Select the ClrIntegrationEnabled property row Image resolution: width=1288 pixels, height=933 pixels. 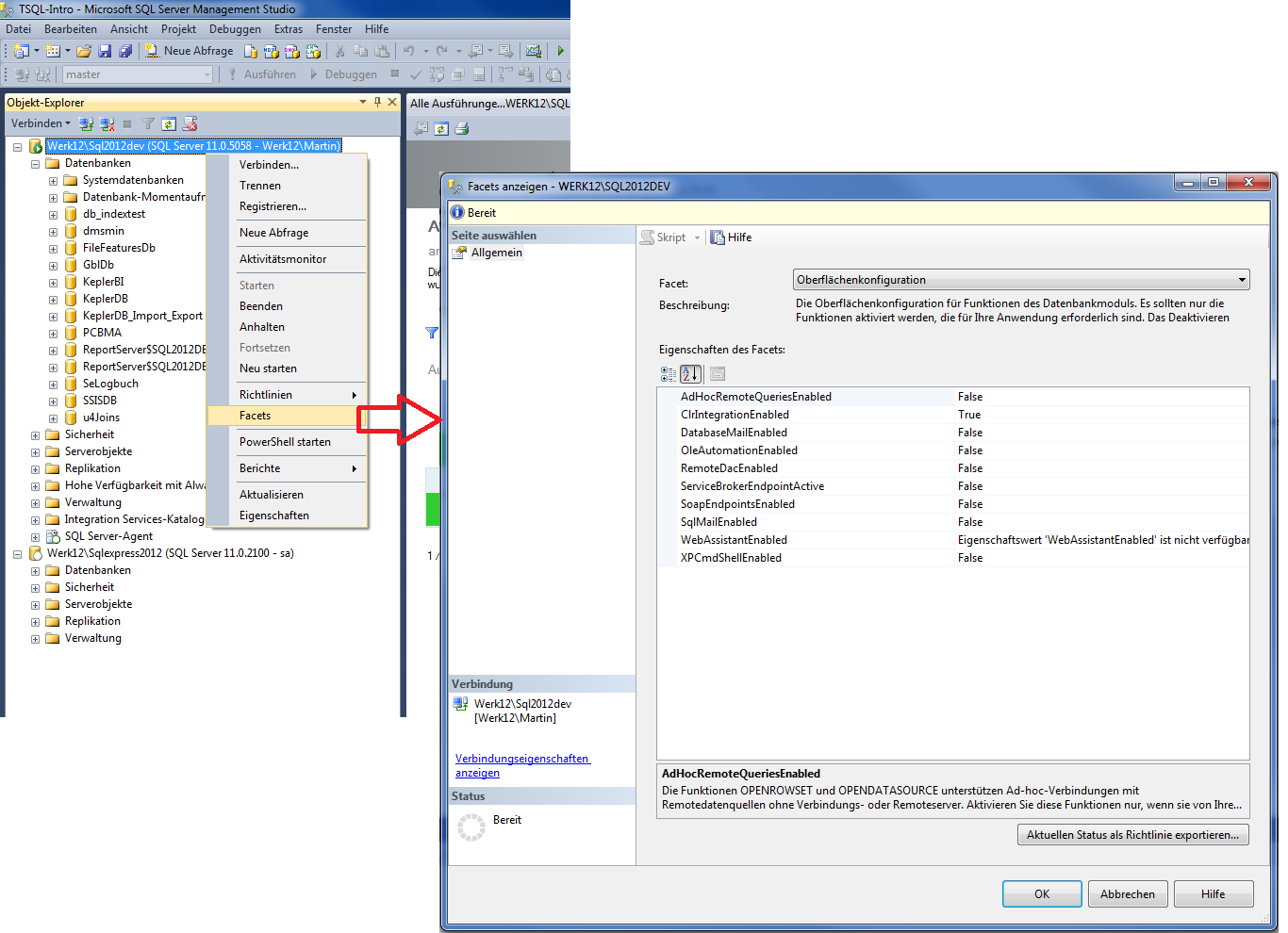click(953, 415)
